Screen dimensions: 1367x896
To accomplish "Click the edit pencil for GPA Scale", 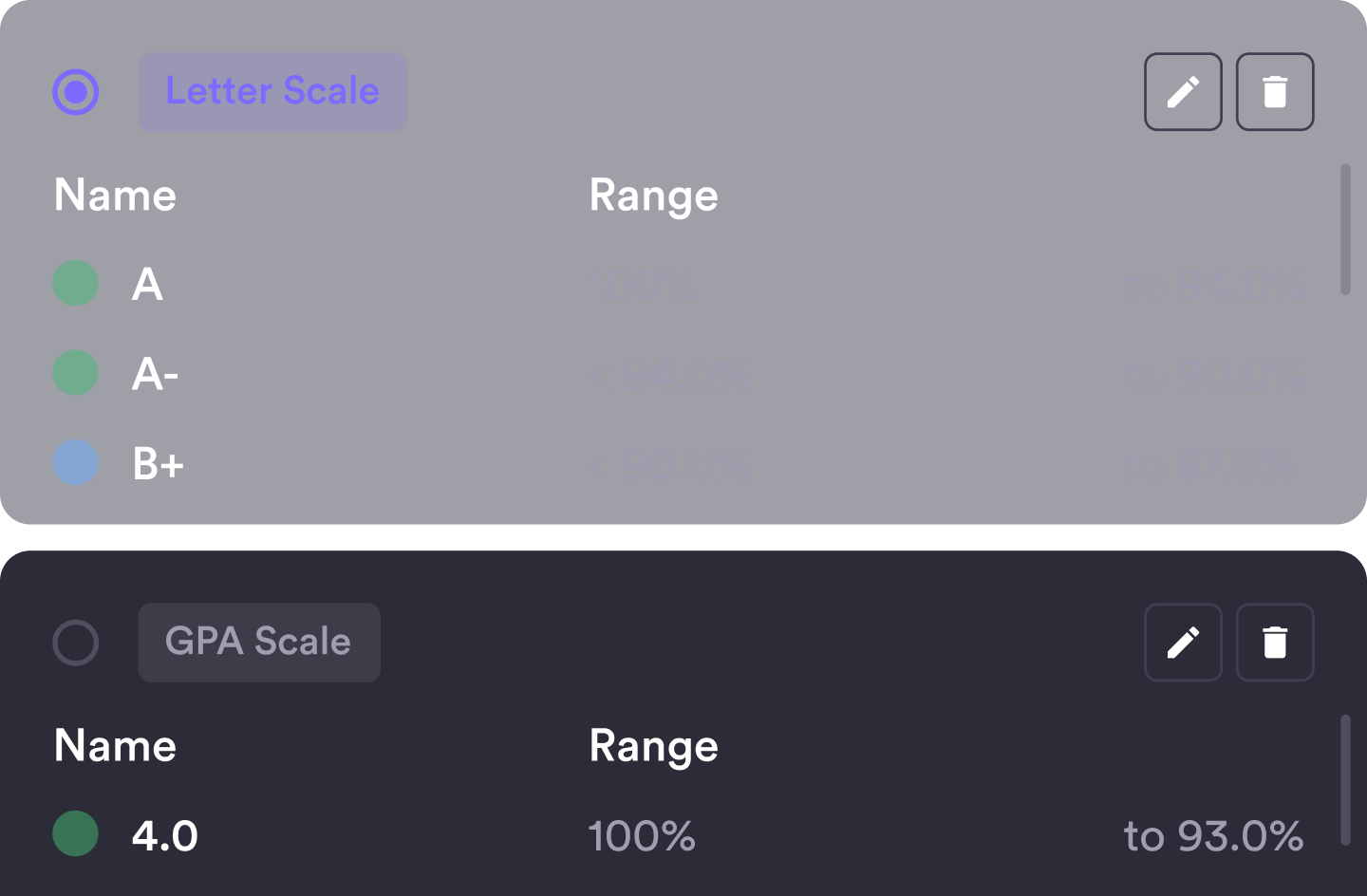I will coord(1183,643).
